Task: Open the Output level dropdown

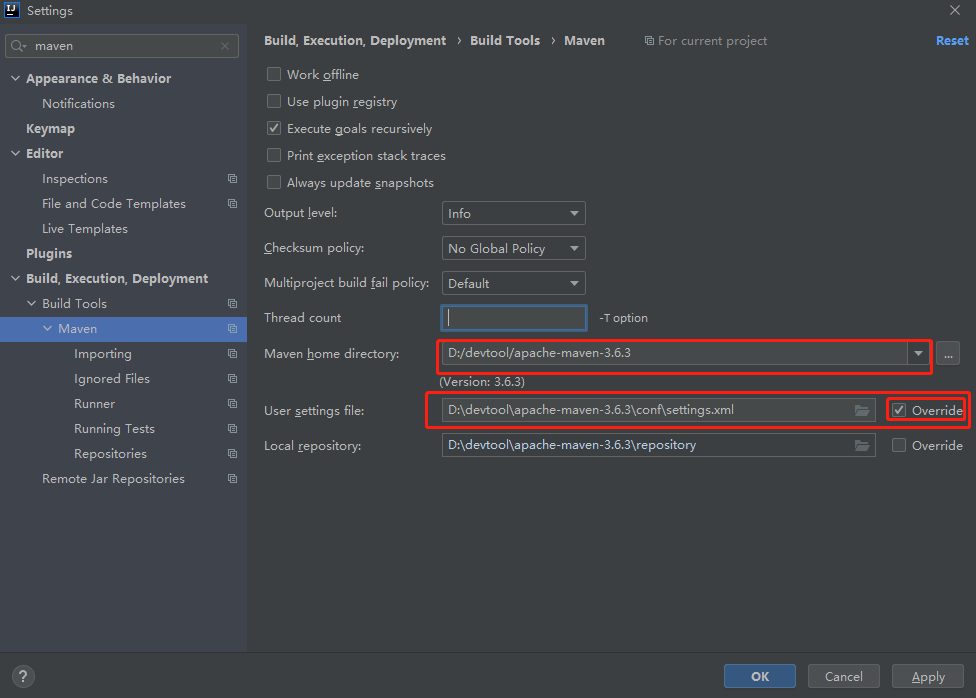Action: 514,214
